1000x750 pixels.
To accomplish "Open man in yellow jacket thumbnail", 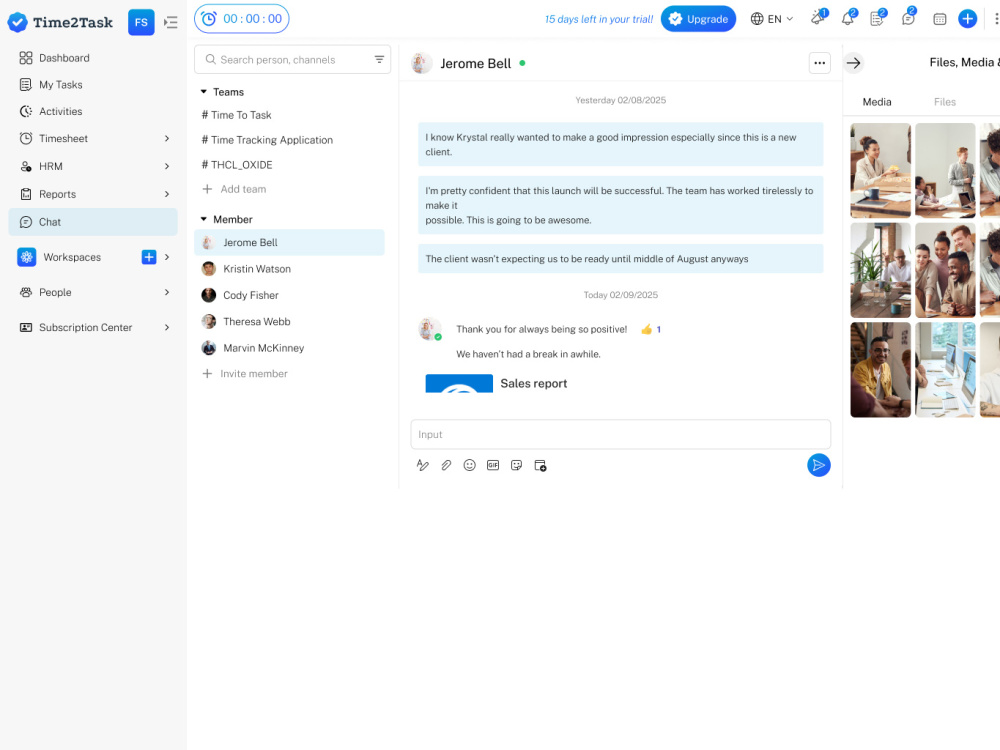I will tap(880, 369).
